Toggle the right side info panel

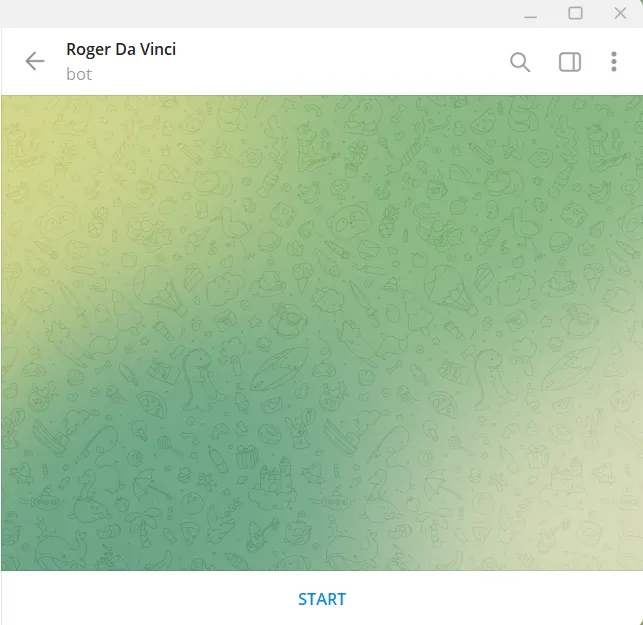click(x=570, y=62)
